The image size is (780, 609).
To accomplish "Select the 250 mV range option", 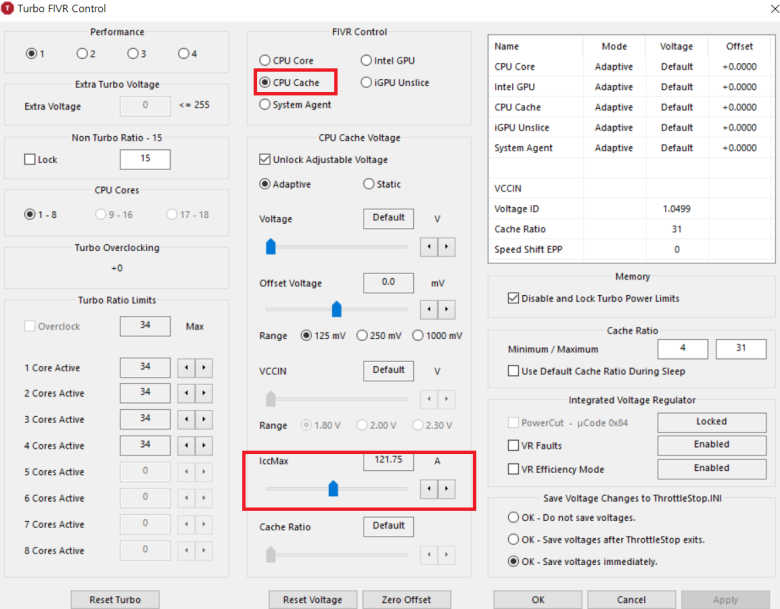I will click(362, 336).
